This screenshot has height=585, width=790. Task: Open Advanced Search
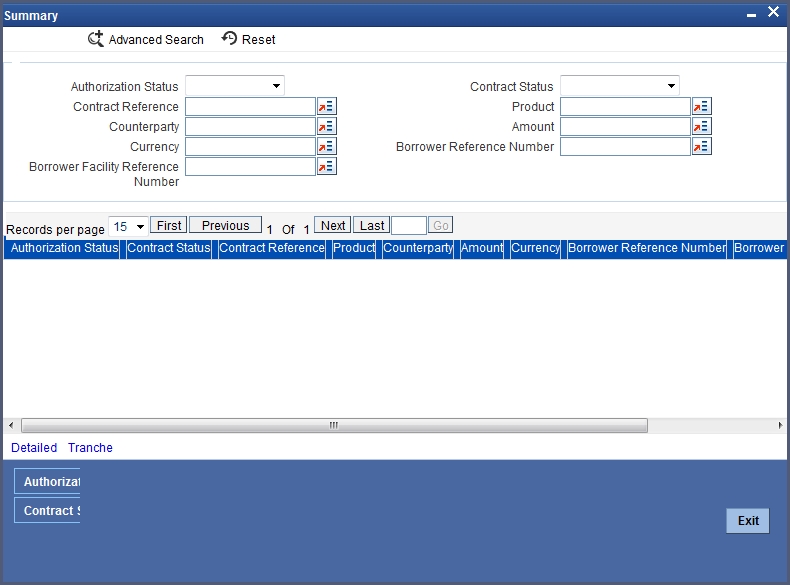point(146,39)
